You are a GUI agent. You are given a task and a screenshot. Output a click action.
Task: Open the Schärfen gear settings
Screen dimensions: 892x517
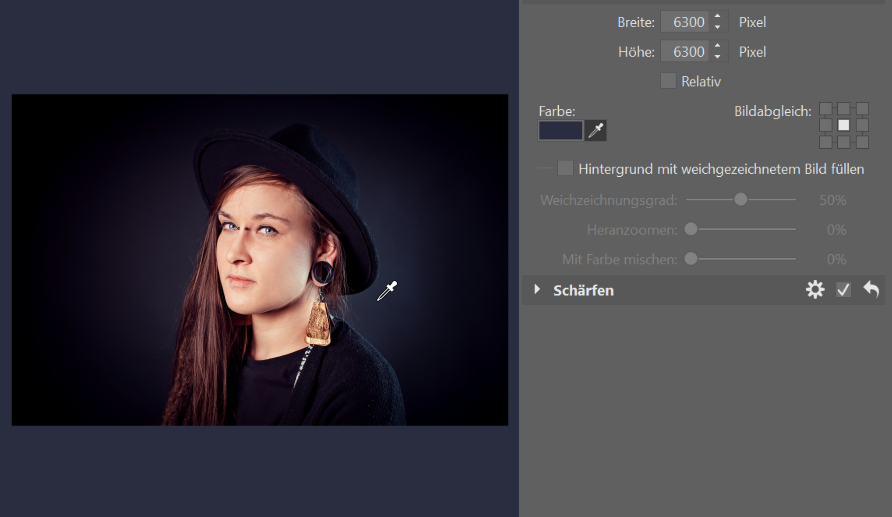[815, 290]
